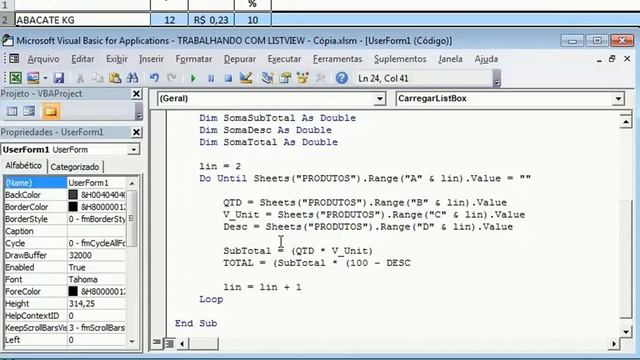Click the Copy icon in the toolbar
640x360 pixels.
pyautogui.click(x=98, y=78)
